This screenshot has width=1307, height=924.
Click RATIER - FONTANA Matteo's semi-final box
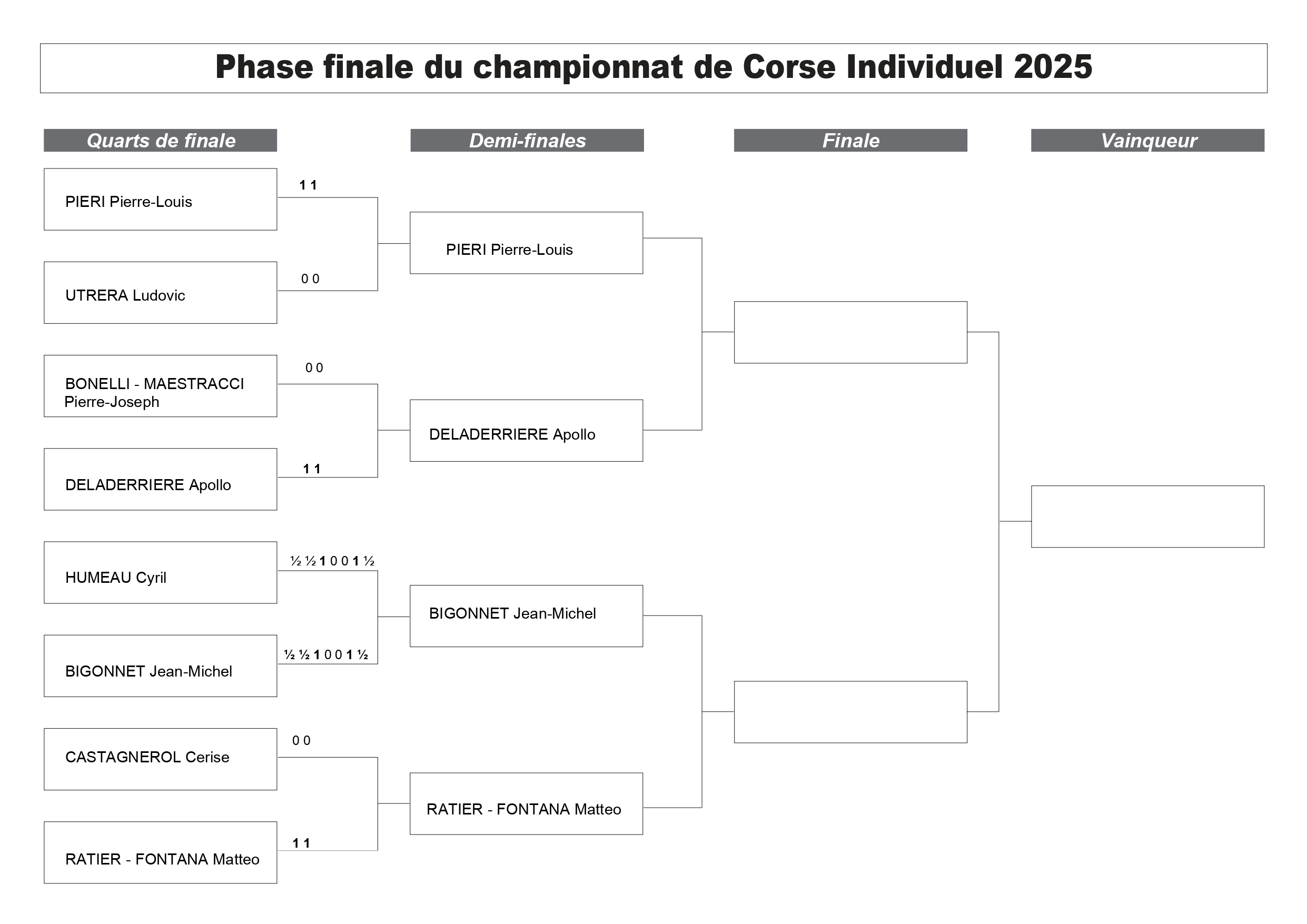[x=527, y=804]
